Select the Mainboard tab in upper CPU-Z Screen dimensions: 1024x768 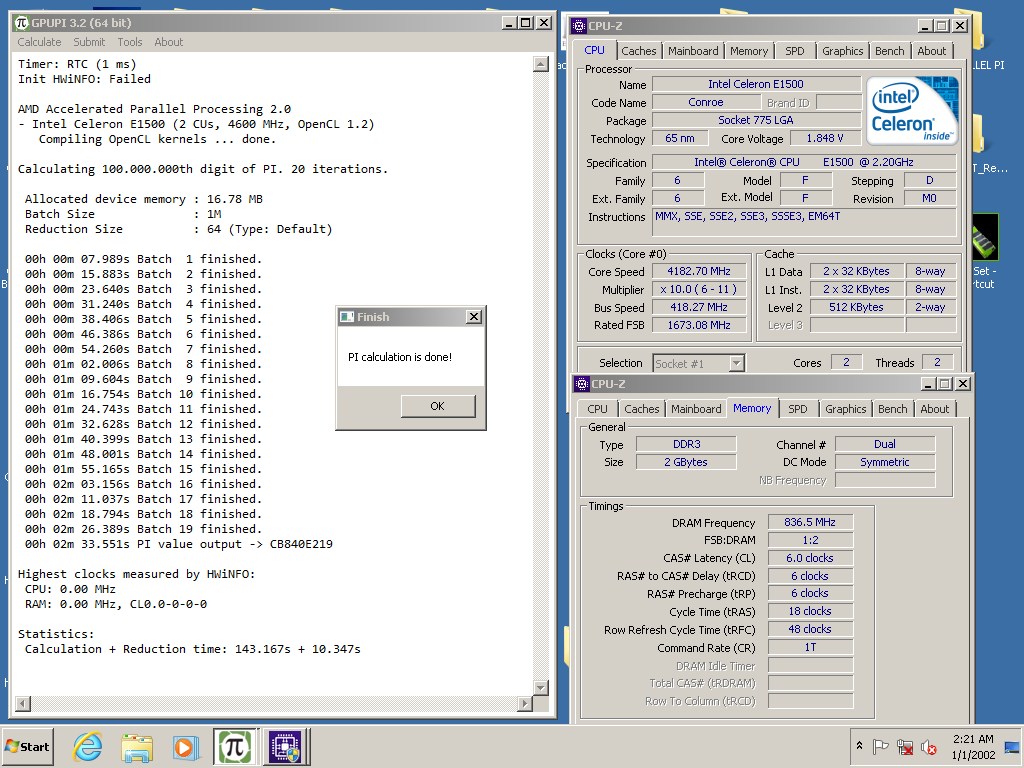pyautogui.click(x=693, y=51)
